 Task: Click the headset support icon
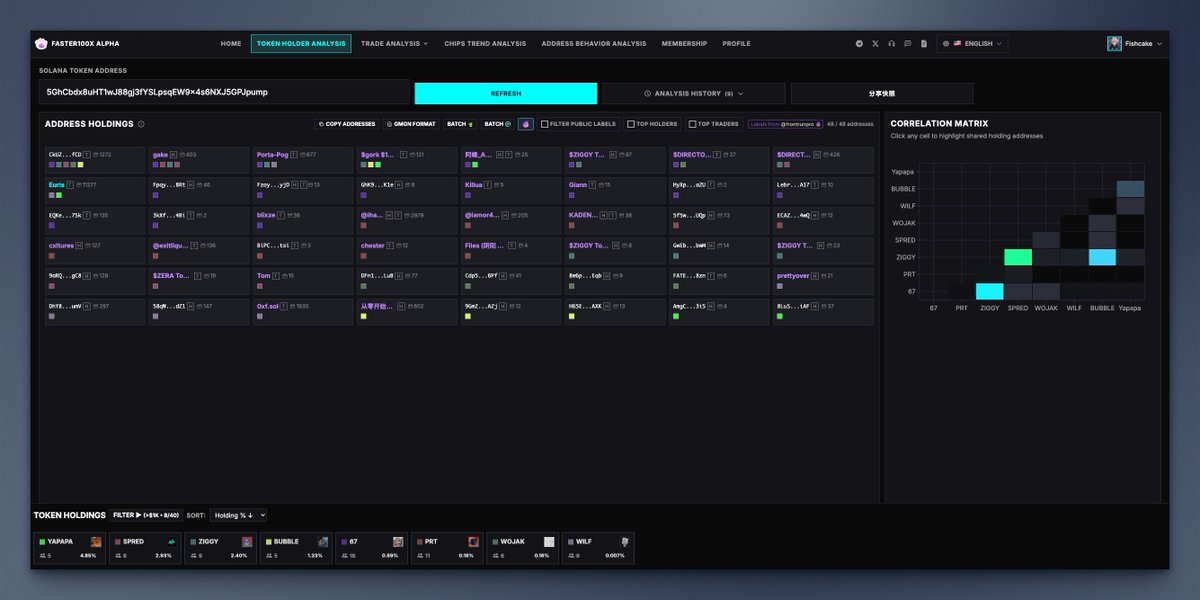pos(892,43)
